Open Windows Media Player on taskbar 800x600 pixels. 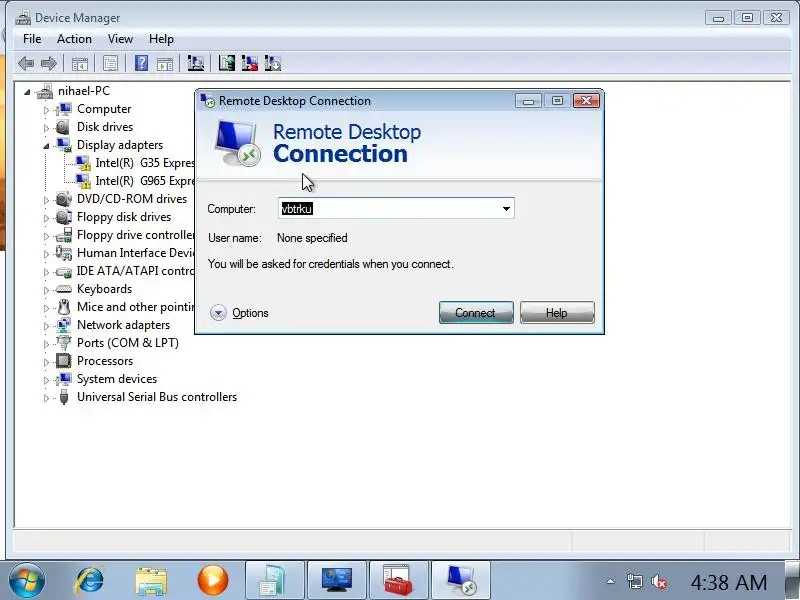(x=213, y=581)
